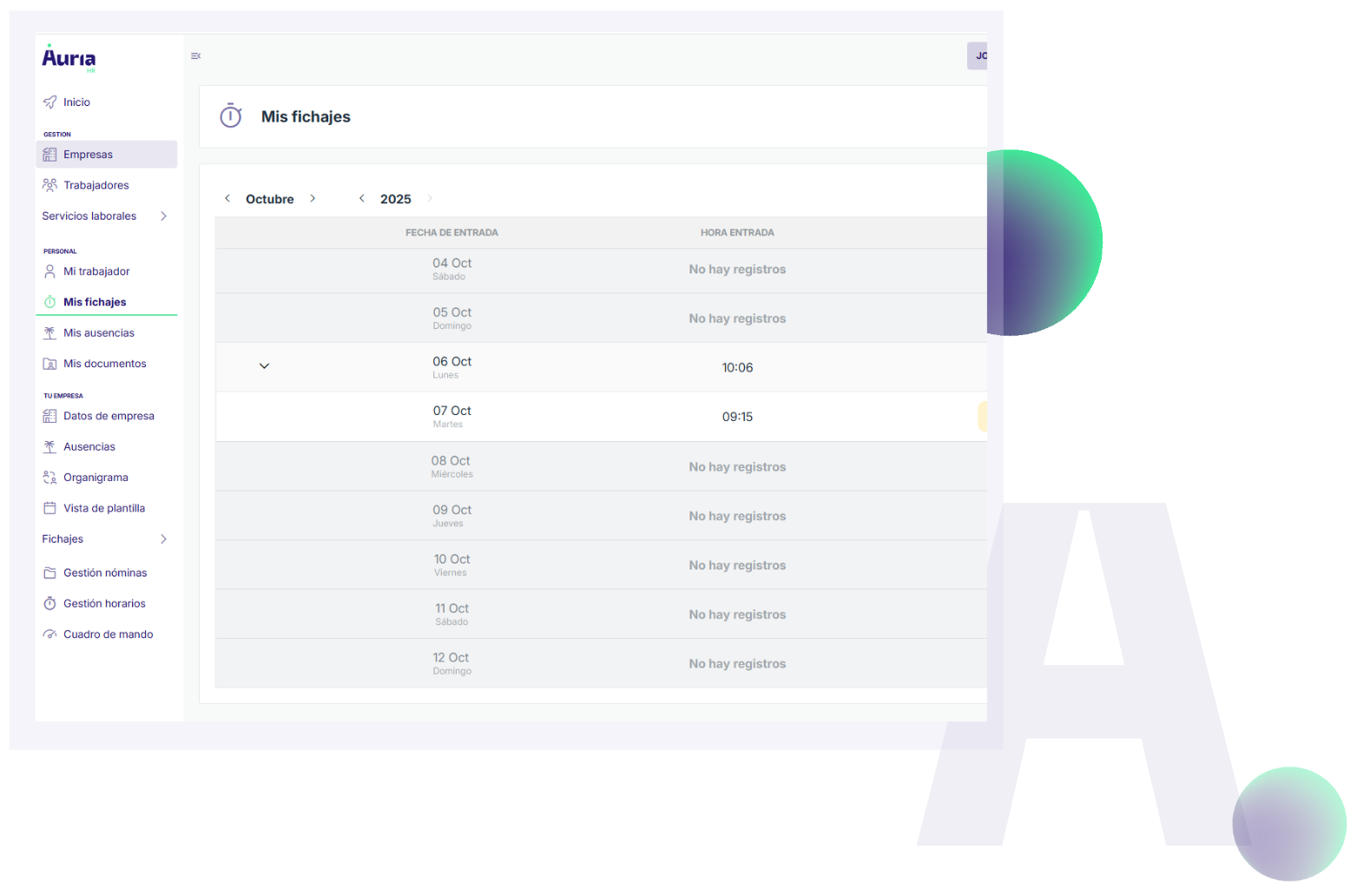Screen dimensions: 1364x896
Task: Click the Mis fichajes page title
Action: (306, 116)
